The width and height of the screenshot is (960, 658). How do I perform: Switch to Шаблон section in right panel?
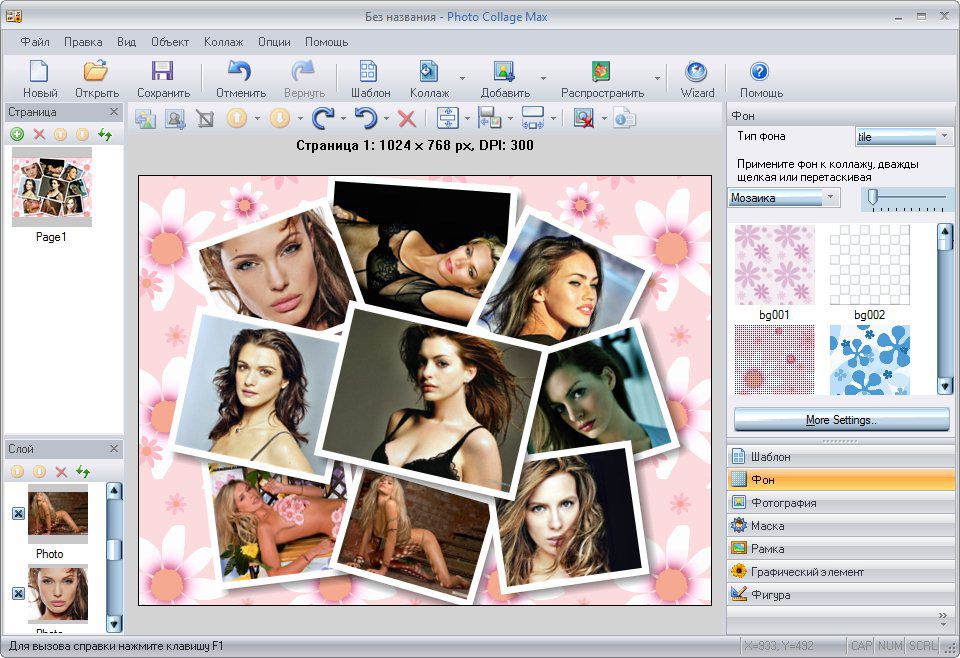pyautogui.click(x=841, y=457)
